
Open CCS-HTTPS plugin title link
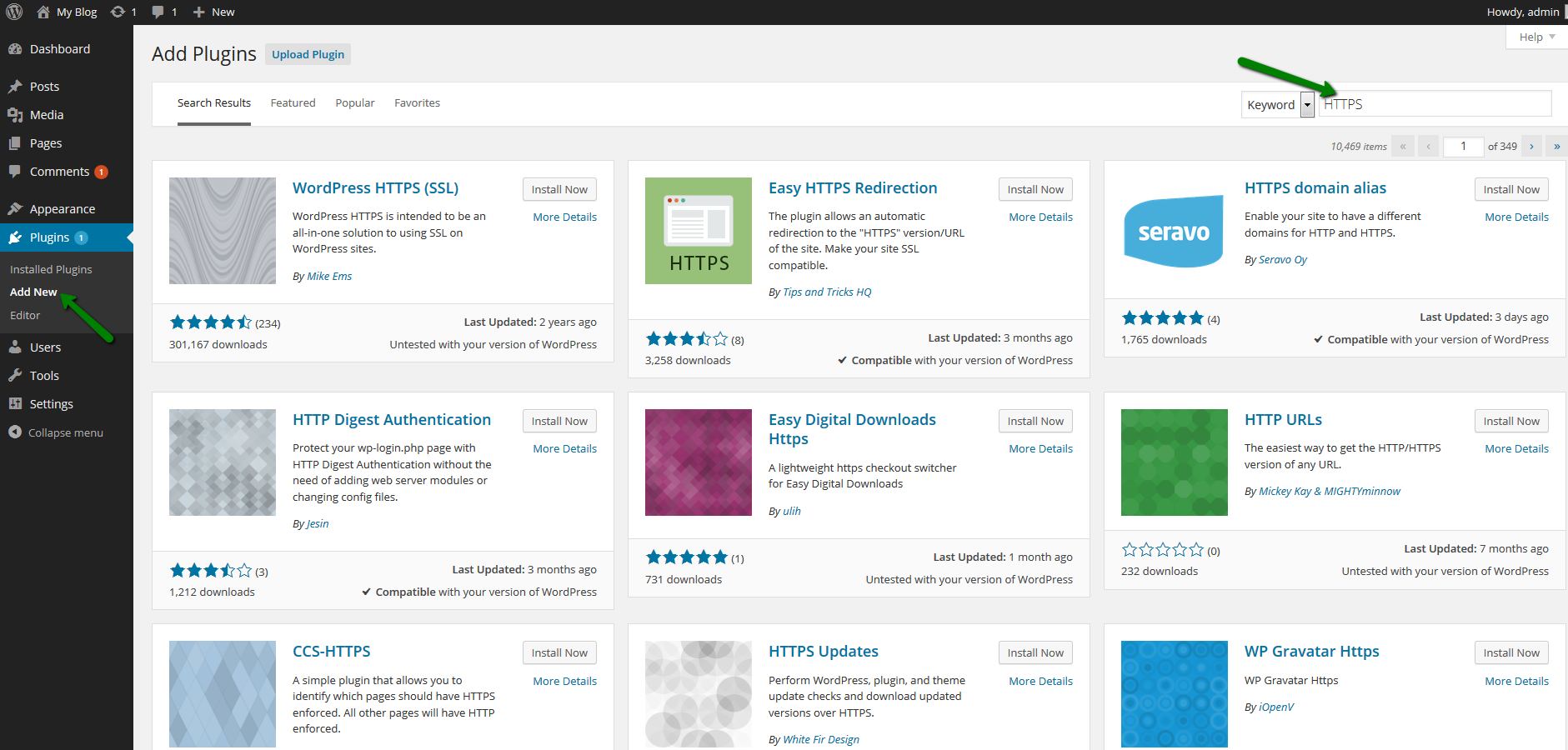click(332, 652)
